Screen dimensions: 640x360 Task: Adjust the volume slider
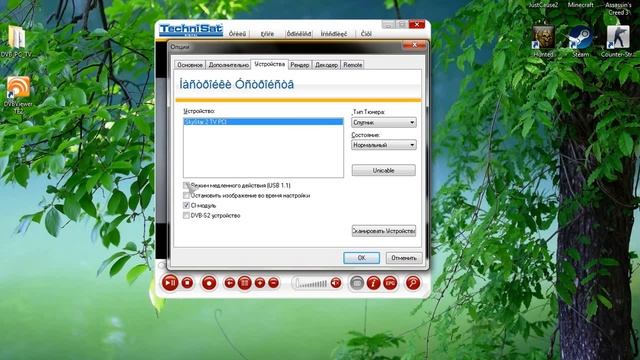[311, 283]
